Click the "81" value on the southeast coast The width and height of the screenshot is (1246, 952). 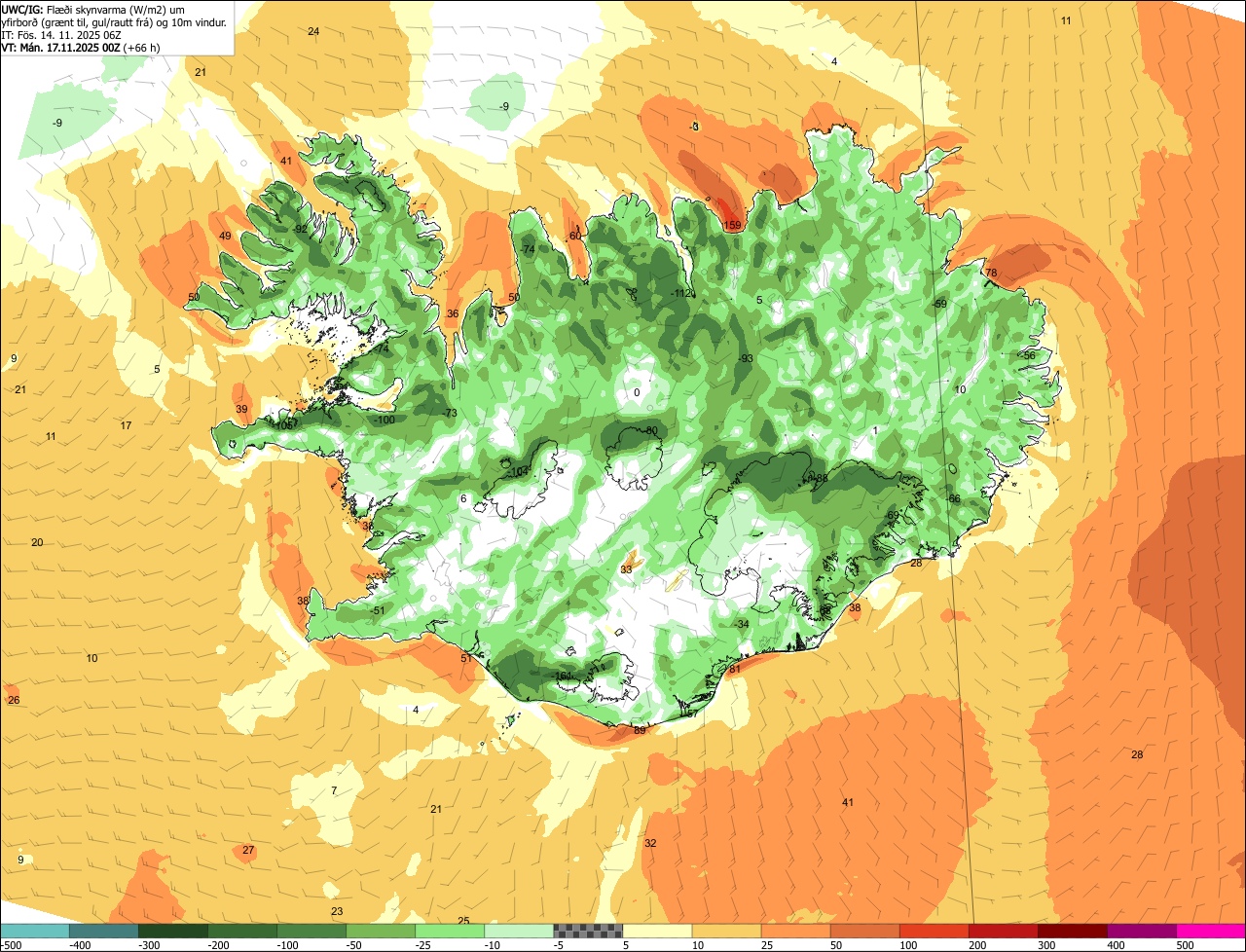pos(735,669)
